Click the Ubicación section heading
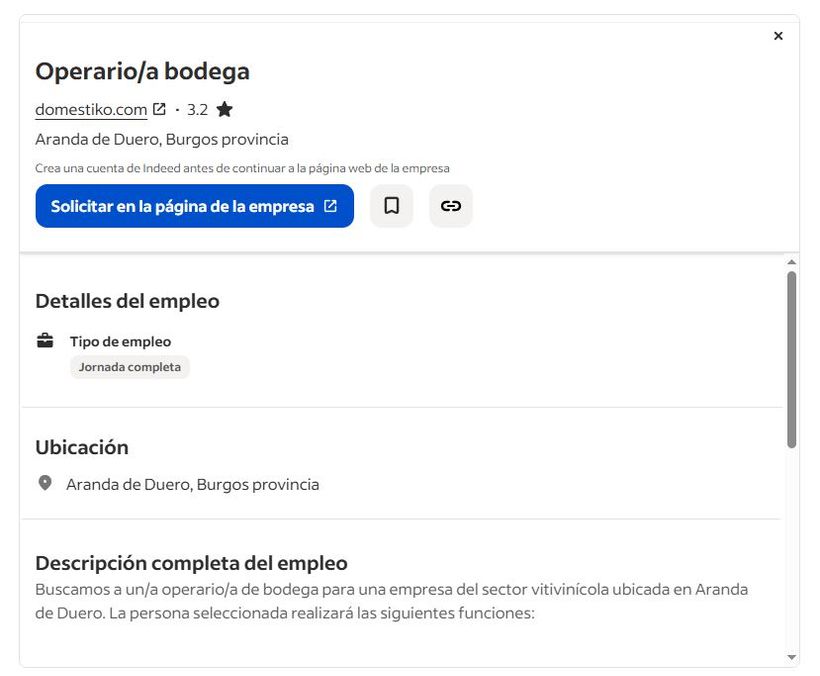 (x=82, y=447)
